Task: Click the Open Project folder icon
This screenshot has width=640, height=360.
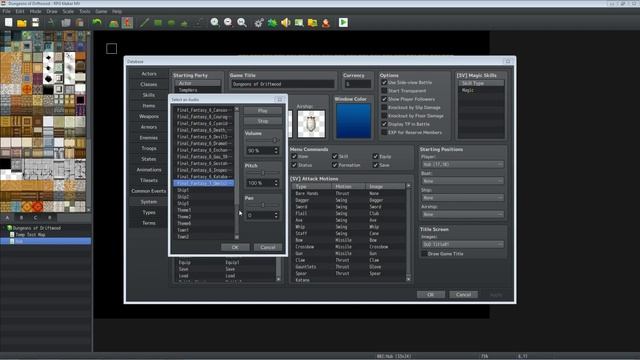Action: (22, 22)
